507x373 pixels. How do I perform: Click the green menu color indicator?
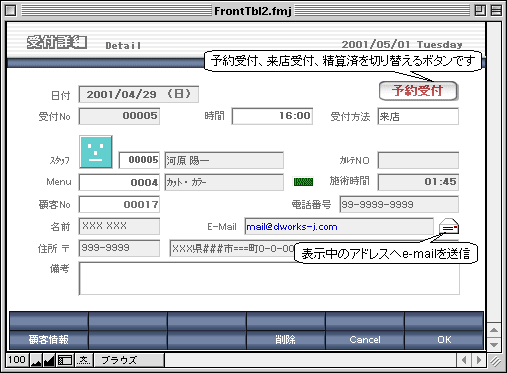(303, 182)
